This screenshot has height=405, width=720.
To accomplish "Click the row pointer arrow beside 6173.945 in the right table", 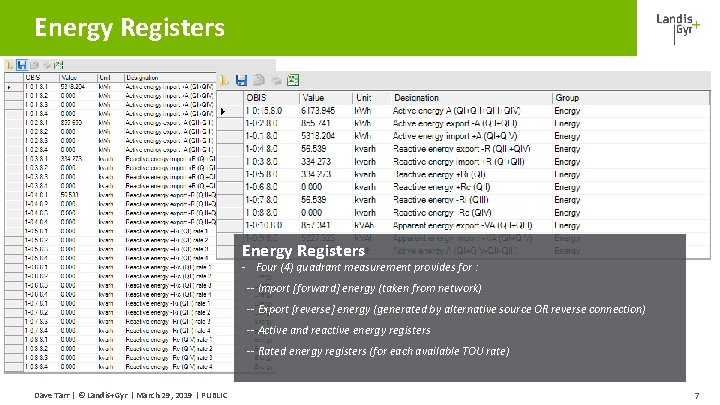I will [223, 111].
